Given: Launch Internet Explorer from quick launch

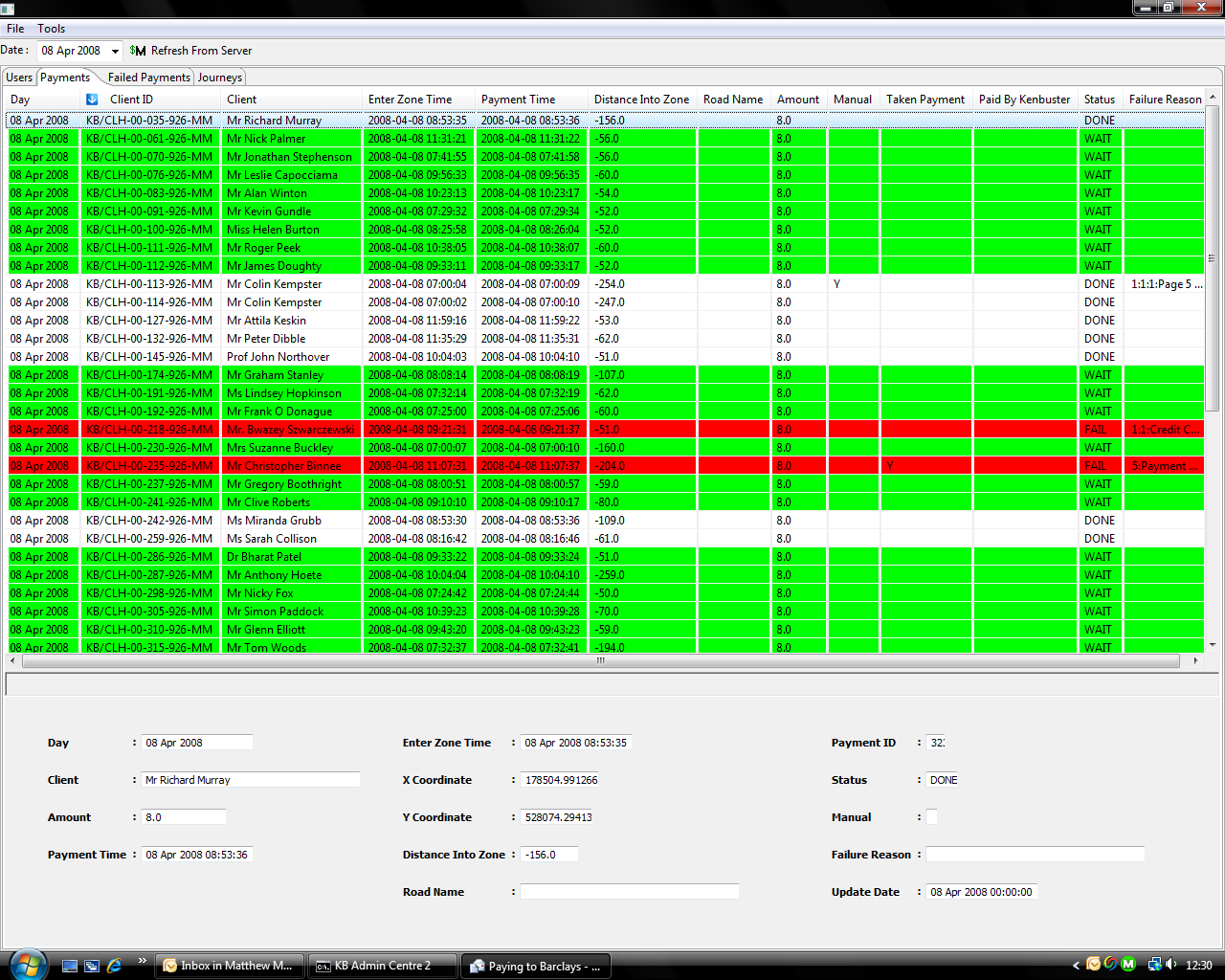Looking at the screenshot, I should coord(114,966).
